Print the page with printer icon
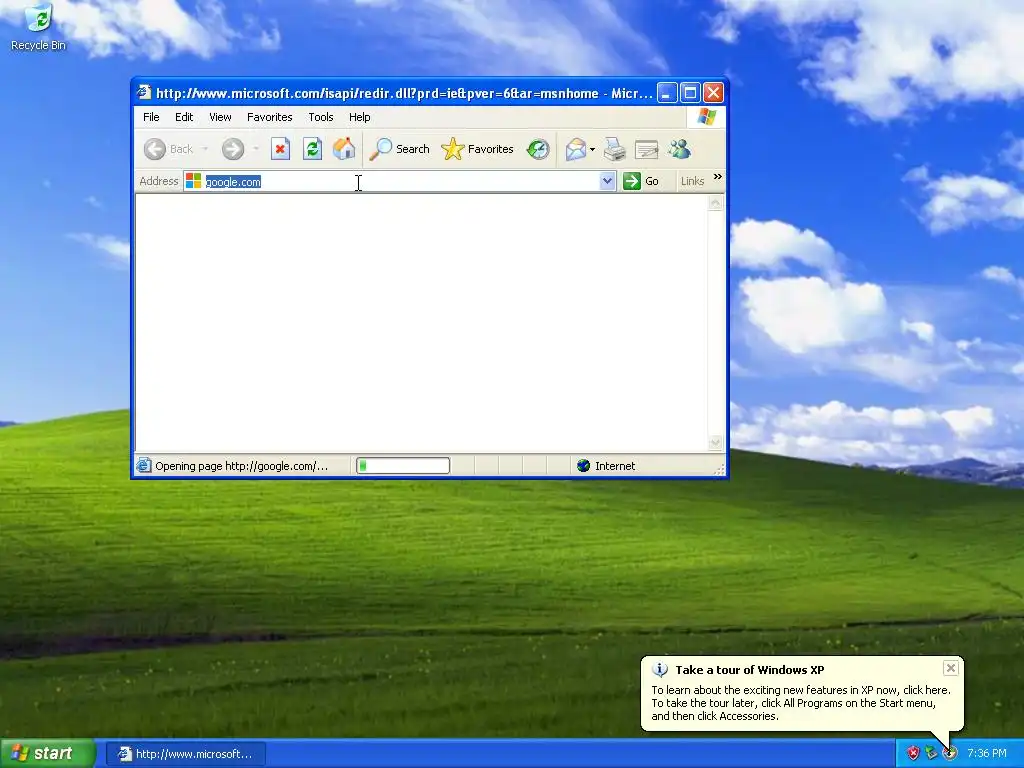The height and width of the screenshot is (768, 1024). pyautogui.click(x=614, y=149)
